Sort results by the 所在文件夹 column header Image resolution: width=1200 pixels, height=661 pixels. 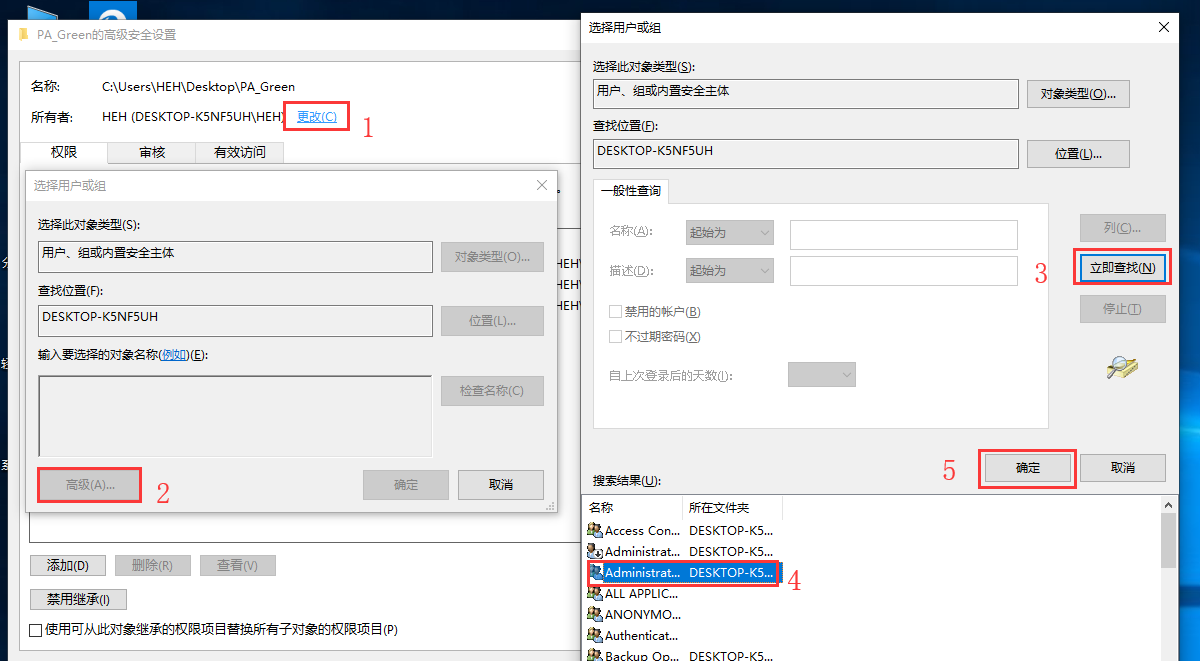click(732, 508)
